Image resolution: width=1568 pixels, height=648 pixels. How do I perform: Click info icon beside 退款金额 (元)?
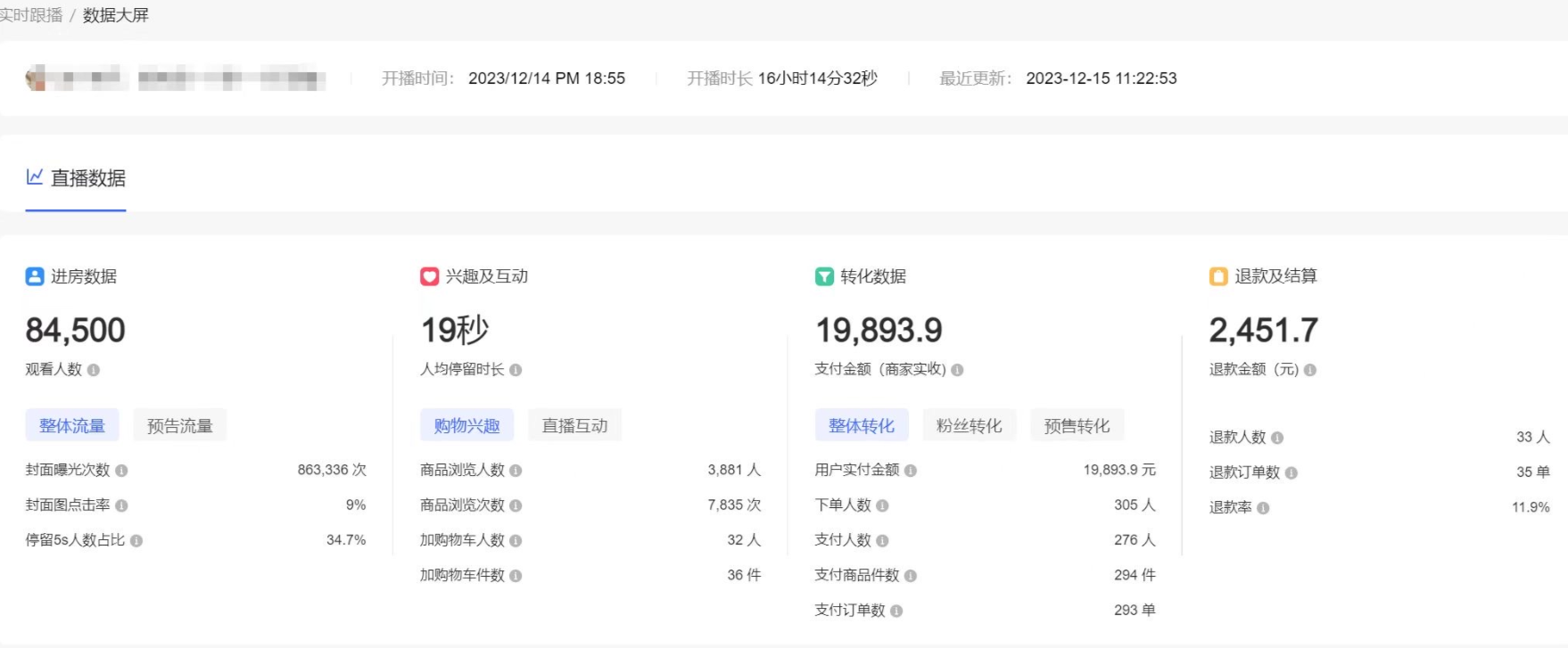point(1310,370)
